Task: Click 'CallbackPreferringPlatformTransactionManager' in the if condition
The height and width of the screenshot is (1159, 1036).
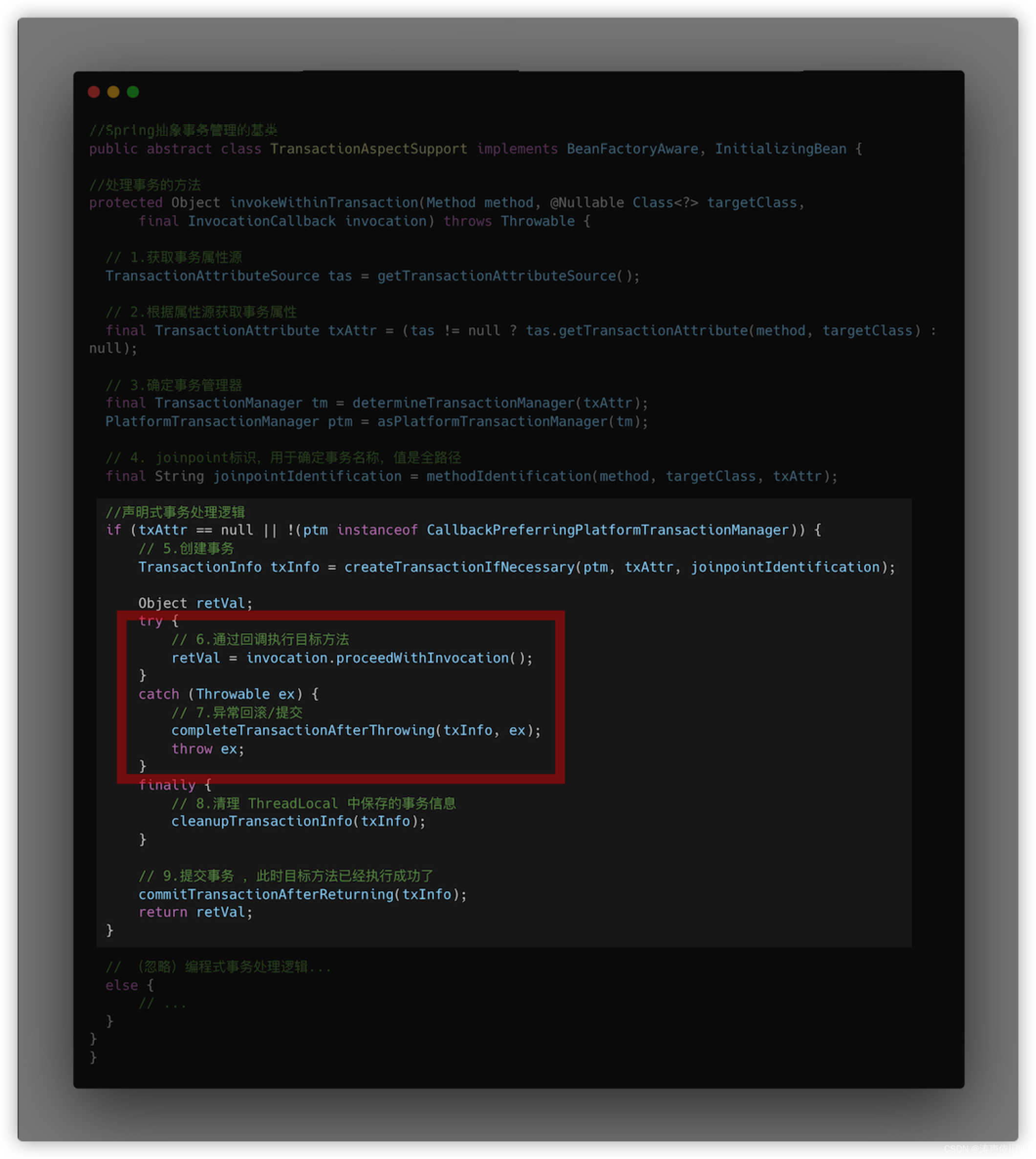Action: pos(607,531)
